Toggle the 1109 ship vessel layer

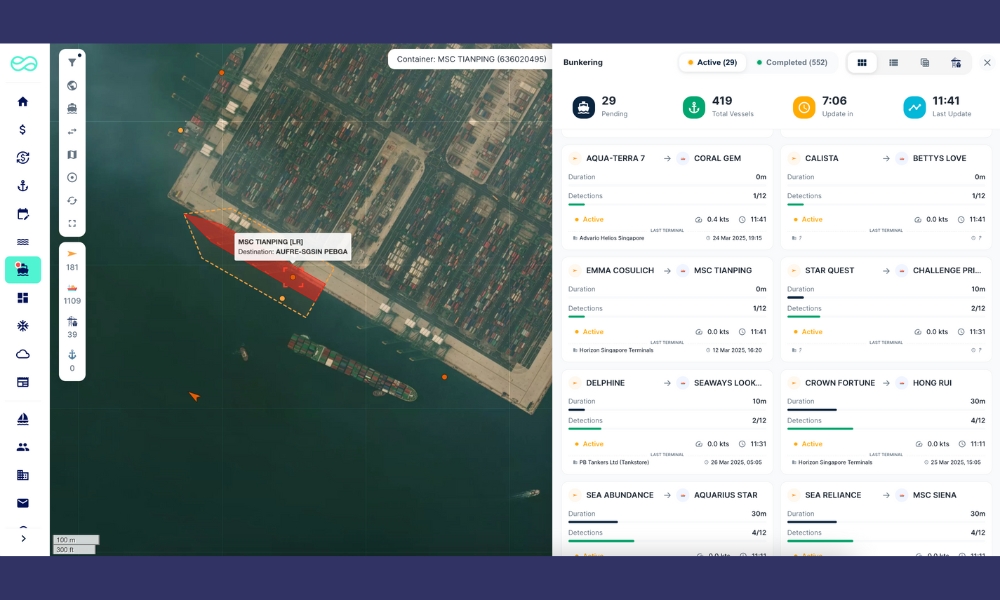coord(72,293)
